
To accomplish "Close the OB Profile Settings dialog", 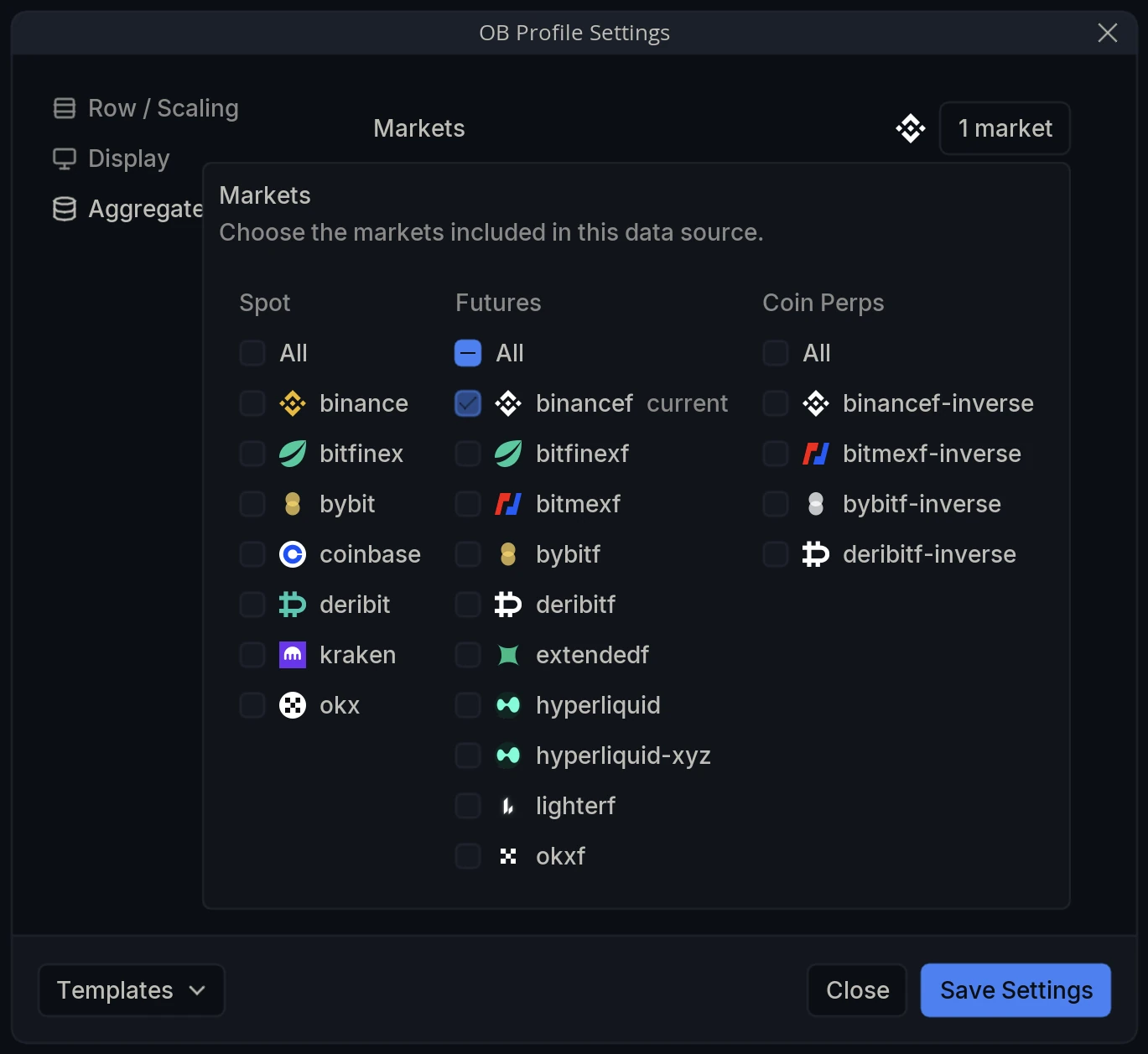I will [1107, 33].
